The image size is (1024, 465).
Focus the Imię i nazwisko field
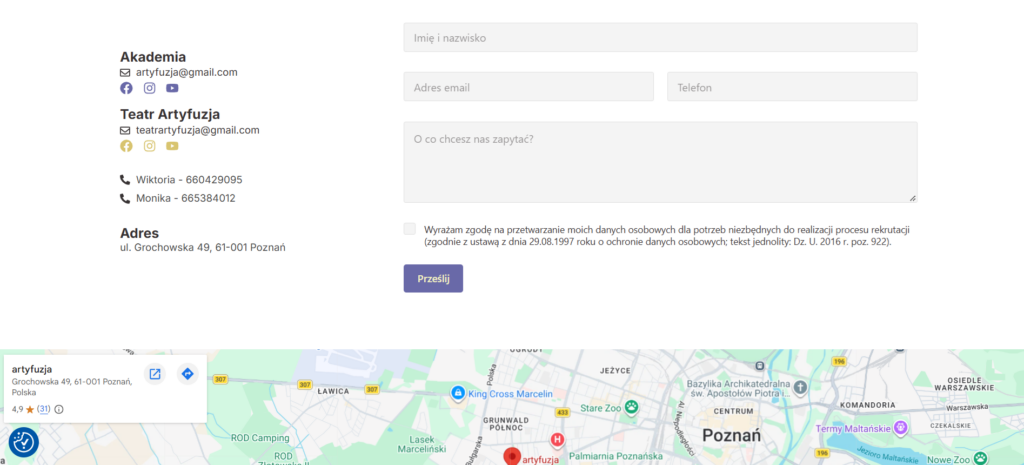point(660,38)
